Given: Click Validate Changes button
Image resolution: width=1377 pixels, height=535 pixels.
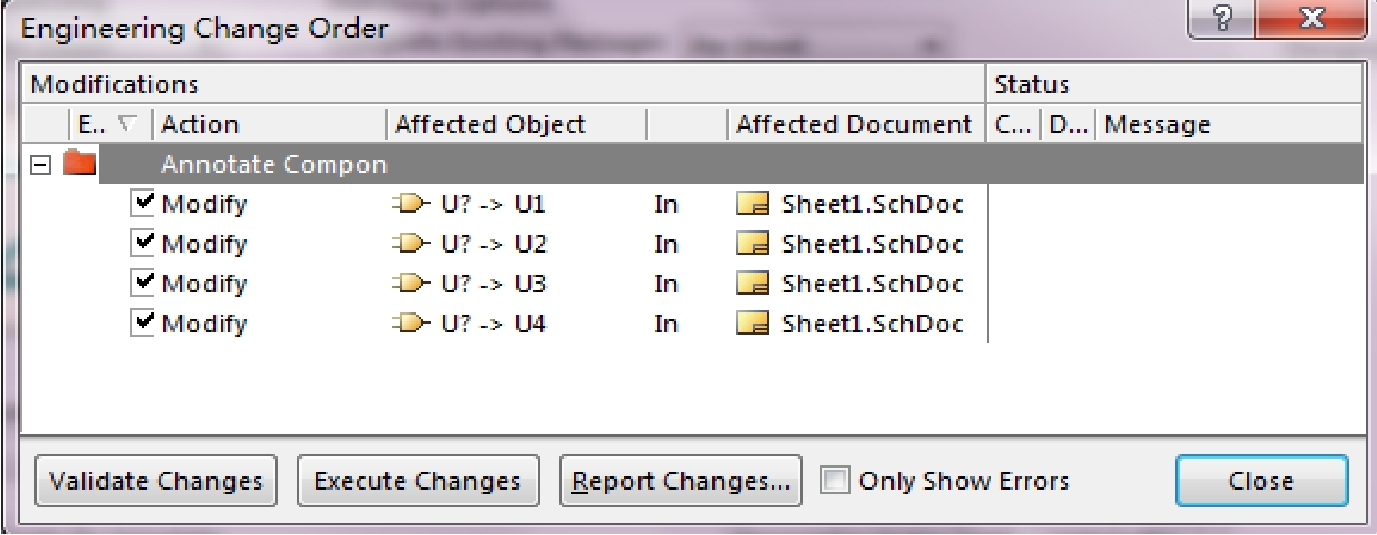Looking at the screenshot, I should (156, 481).
